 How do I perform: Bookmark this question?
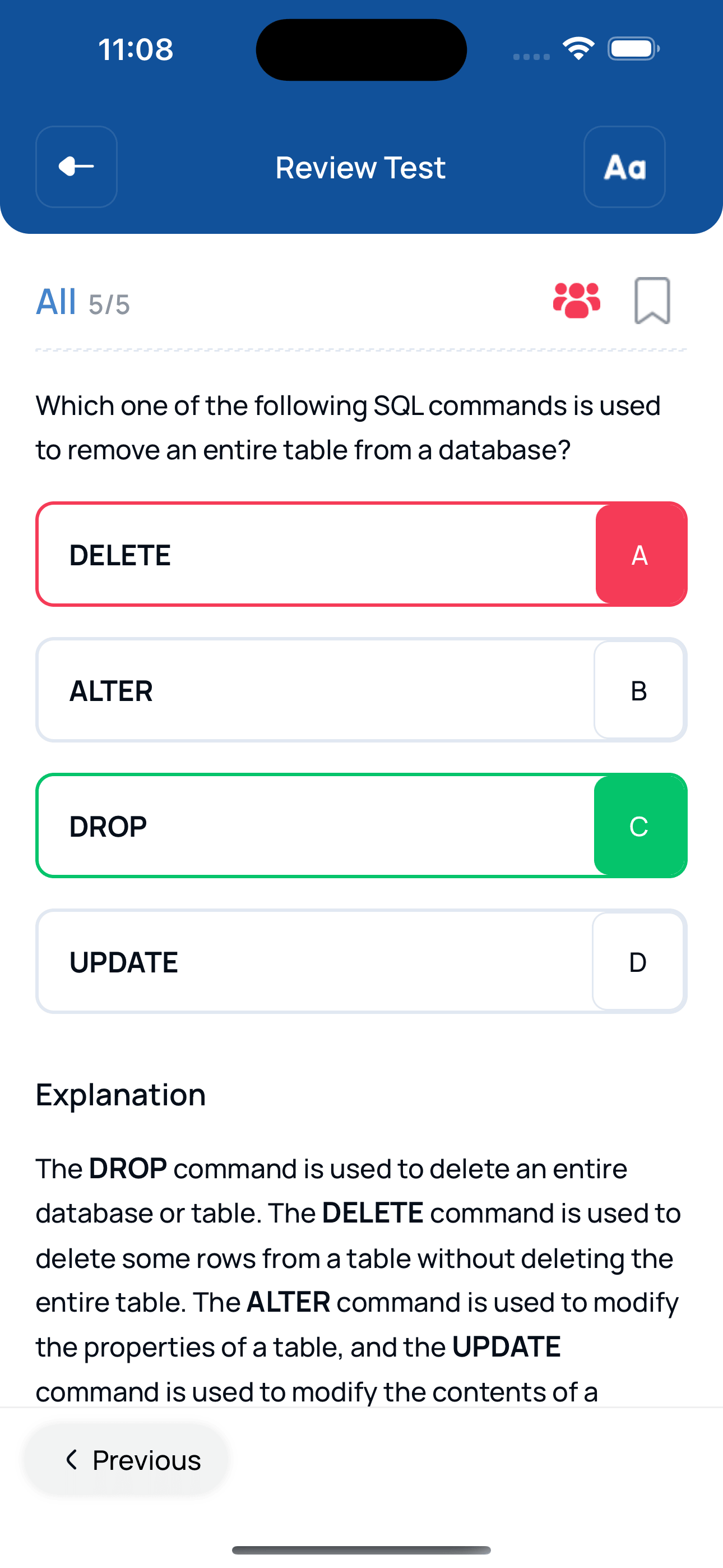pos(652,301)
